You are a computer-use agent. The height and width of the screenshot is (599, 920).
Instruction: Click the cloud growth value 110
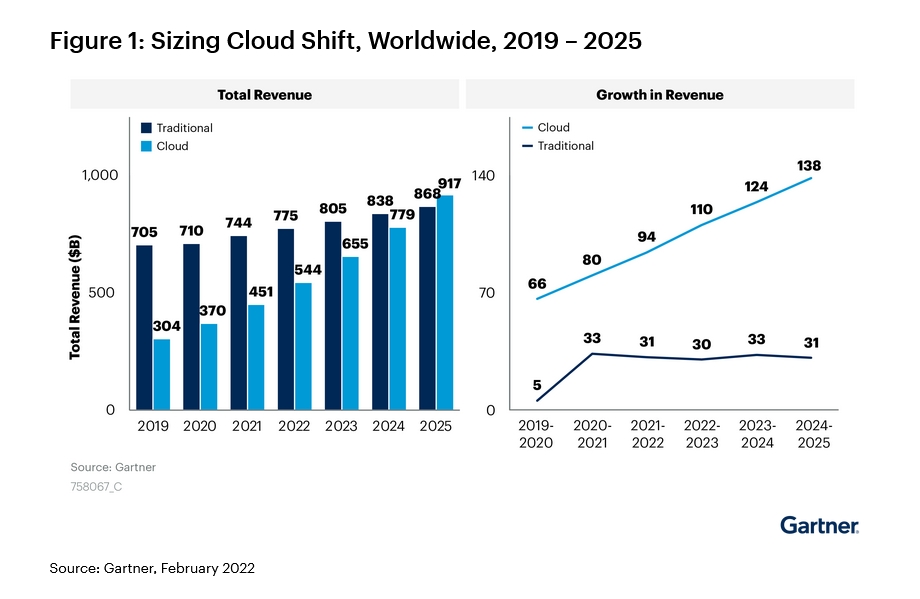pyautogui.click(x=702, y=209)
